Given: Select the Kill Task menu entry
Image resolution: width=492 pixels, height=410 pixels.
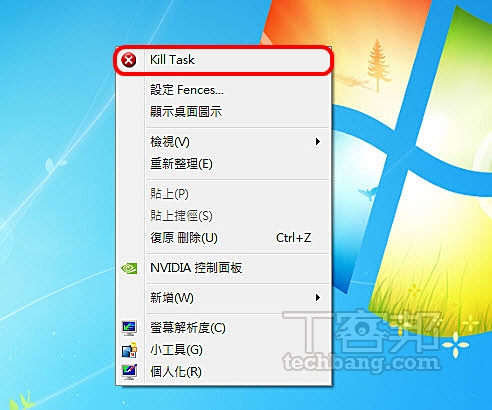Looking at the screenshot, I should [x=223, y=60].
